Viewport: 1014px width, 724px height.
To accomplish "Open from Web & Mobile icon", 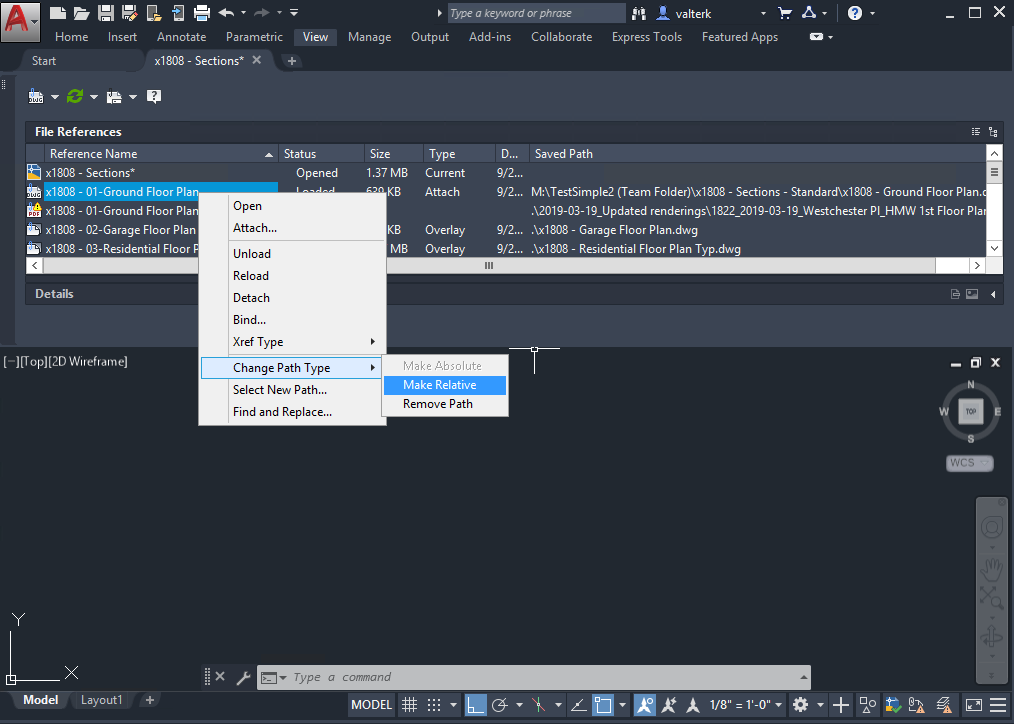I will click(154, 12).
